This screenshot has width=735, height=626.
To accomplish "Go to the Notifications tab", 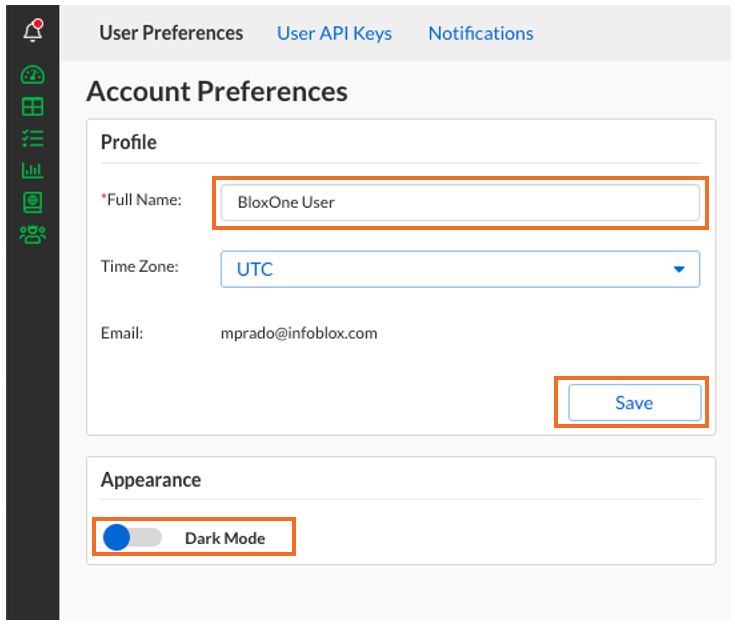I will coord(480,33).
